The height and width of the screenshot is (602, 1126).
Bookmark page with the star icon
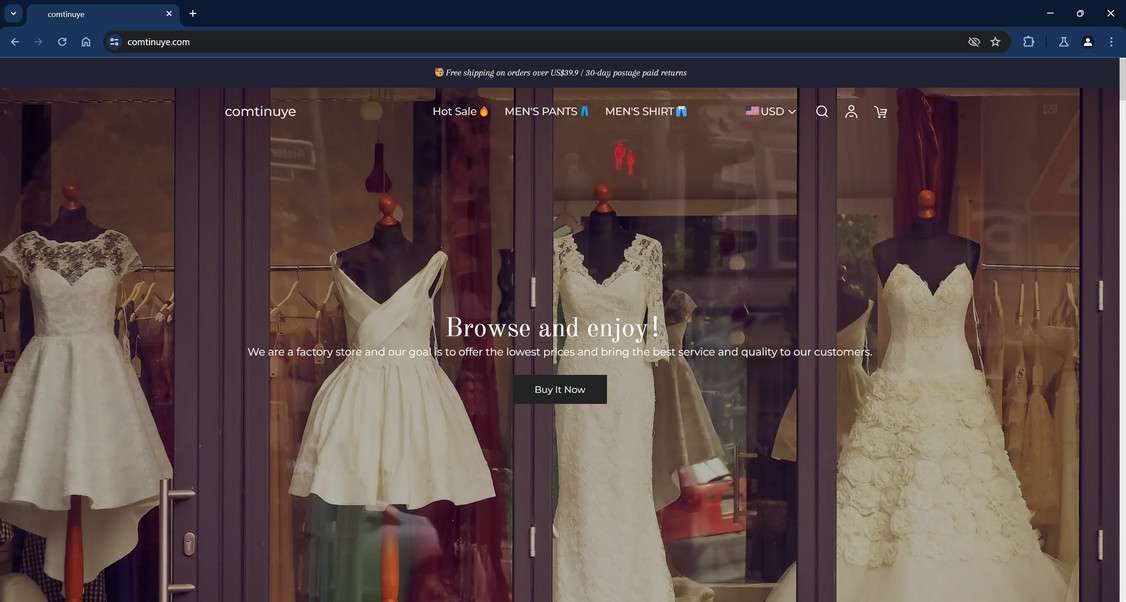[995, 42]
